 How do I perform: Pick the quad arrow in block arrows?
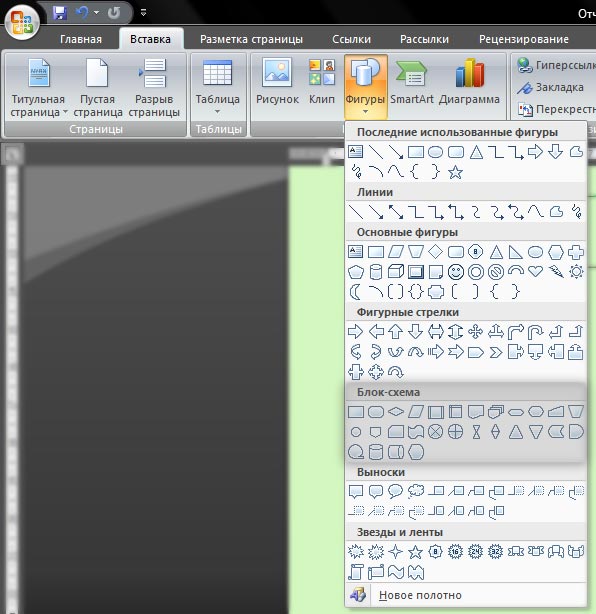pos(475,332)
